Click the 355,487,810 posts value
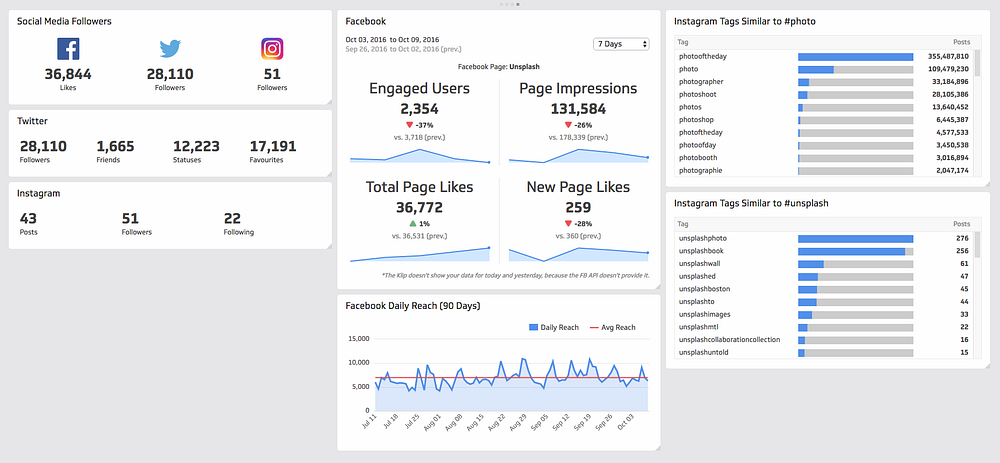Screen dimensions: 1000x463 click(x=948, y=56)
